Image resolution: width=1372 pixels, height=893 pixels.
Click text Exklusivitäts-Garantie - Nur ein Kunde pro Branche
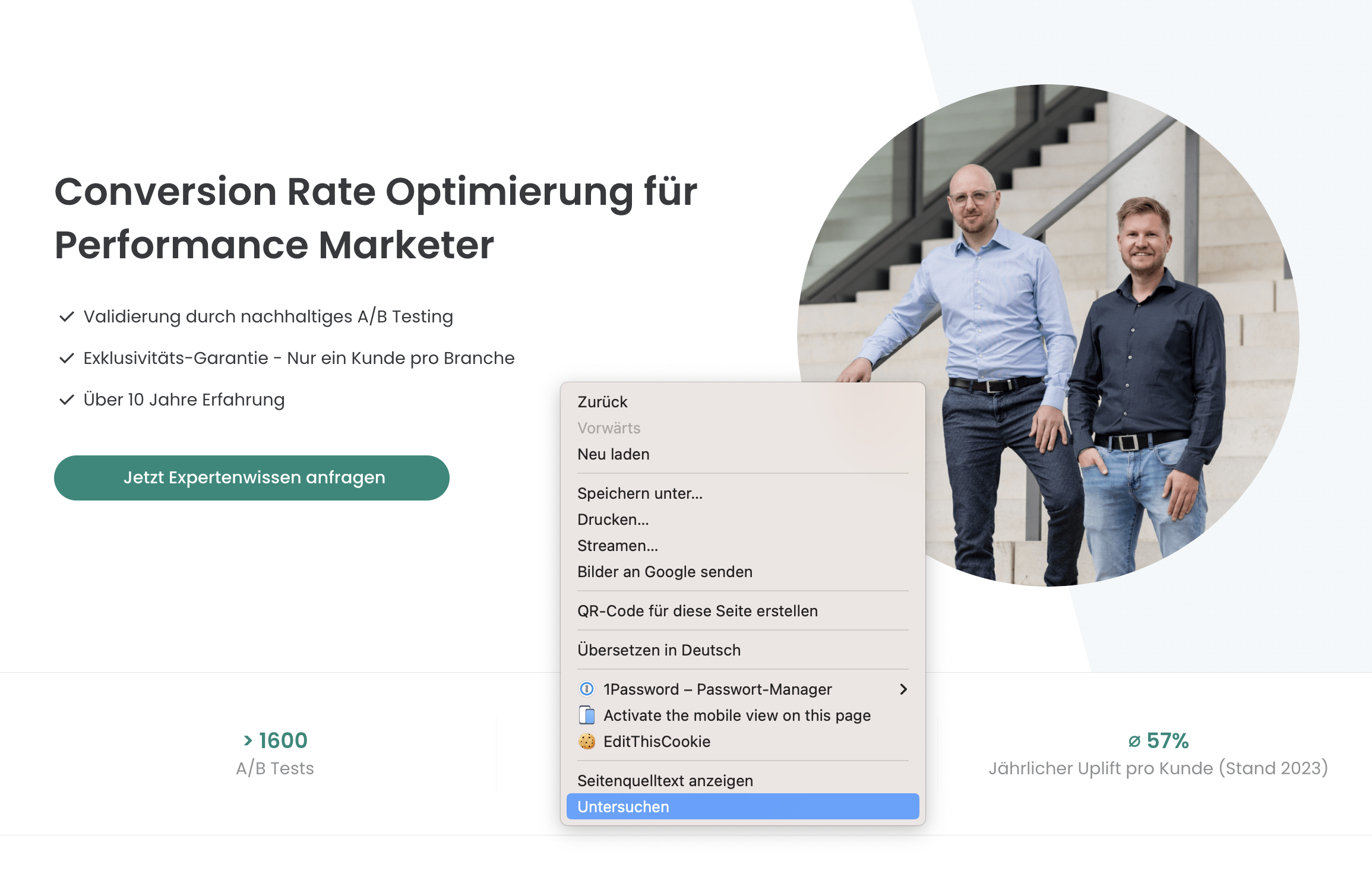click(299, 358)
